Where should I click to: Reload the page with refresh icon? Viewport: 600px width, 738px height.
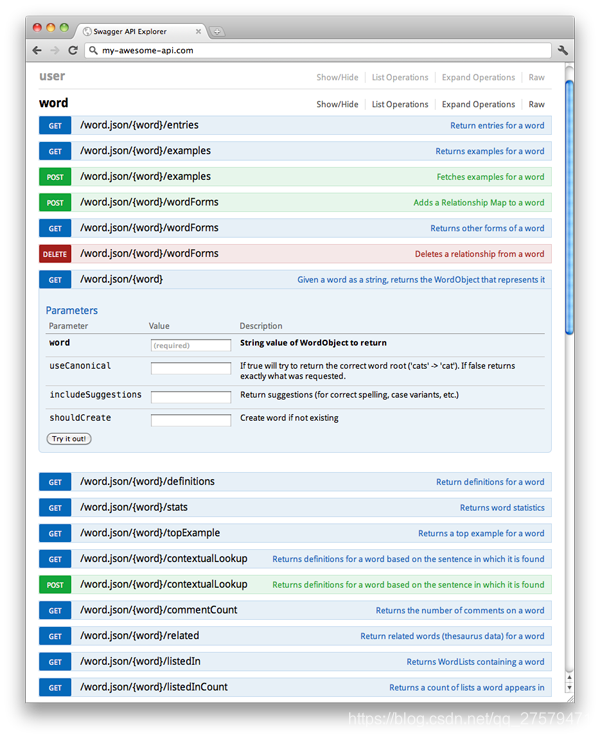[x=73, y=50]
